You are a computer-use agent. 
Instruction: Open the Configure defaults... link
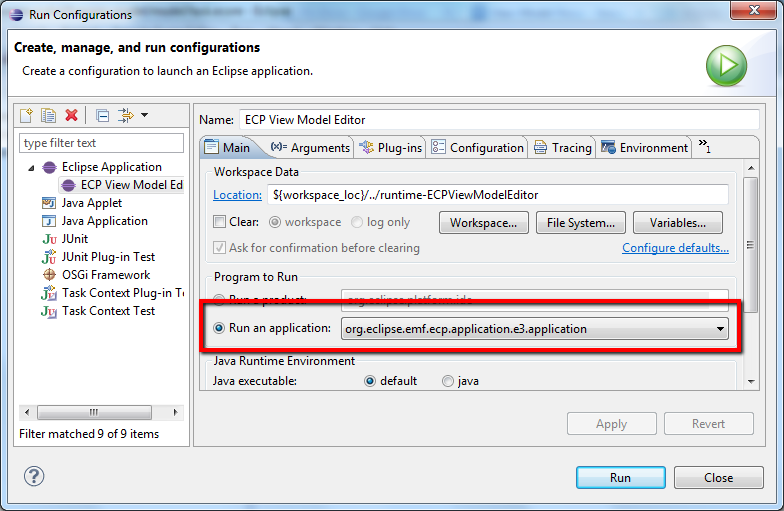pos(675,248)
